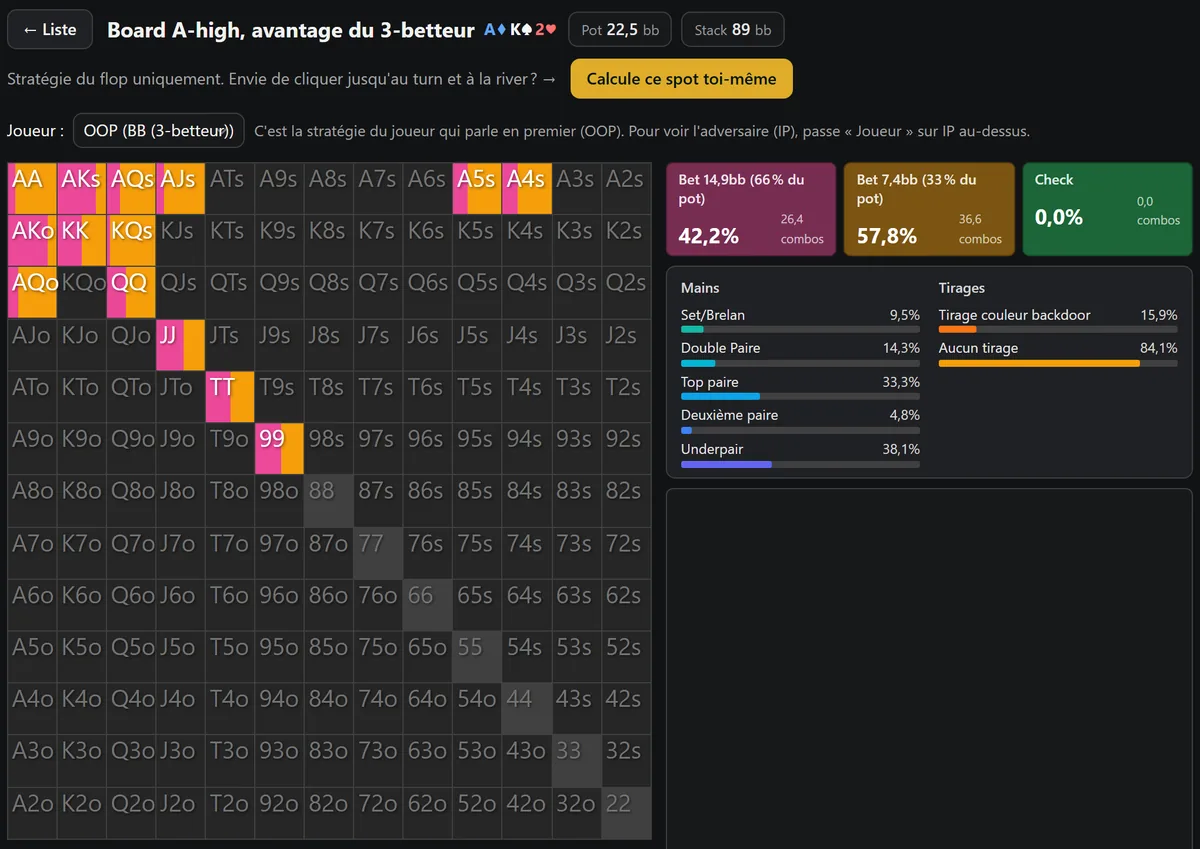Click the 77 hand cell

click(379, 552)
